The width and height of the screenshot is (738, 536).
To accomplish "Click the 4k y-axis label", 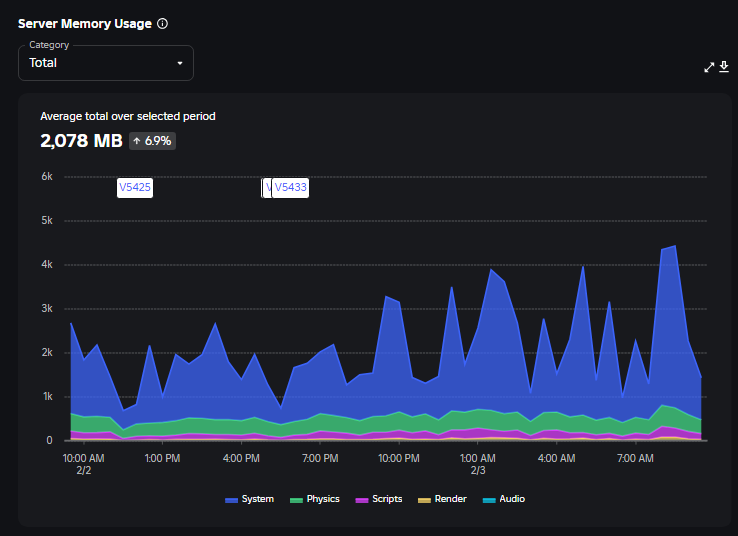I will click(47, 264).
